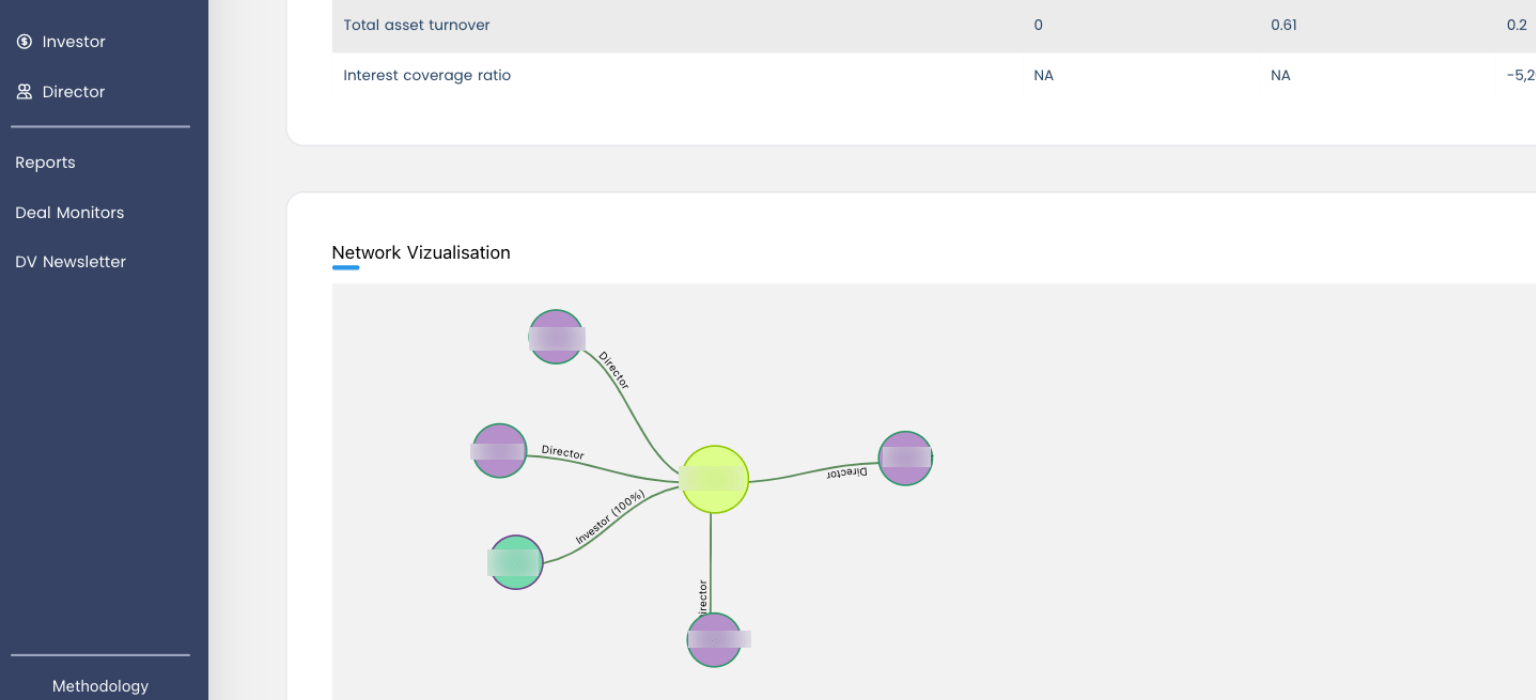
Task: Open the DV Newsletter
Action: click(70, 261)
